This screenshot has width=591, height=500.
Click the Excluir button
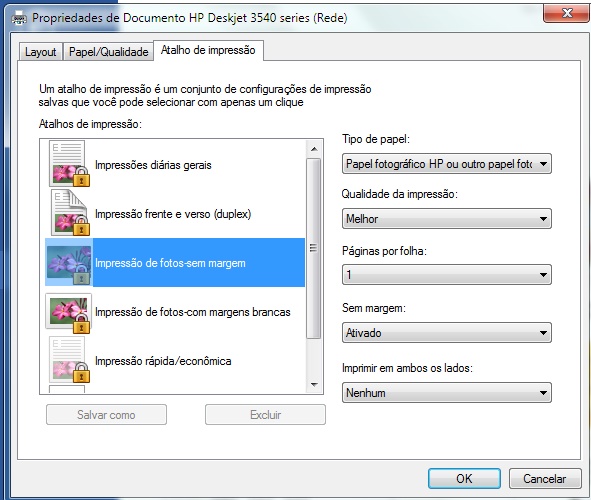265,415
